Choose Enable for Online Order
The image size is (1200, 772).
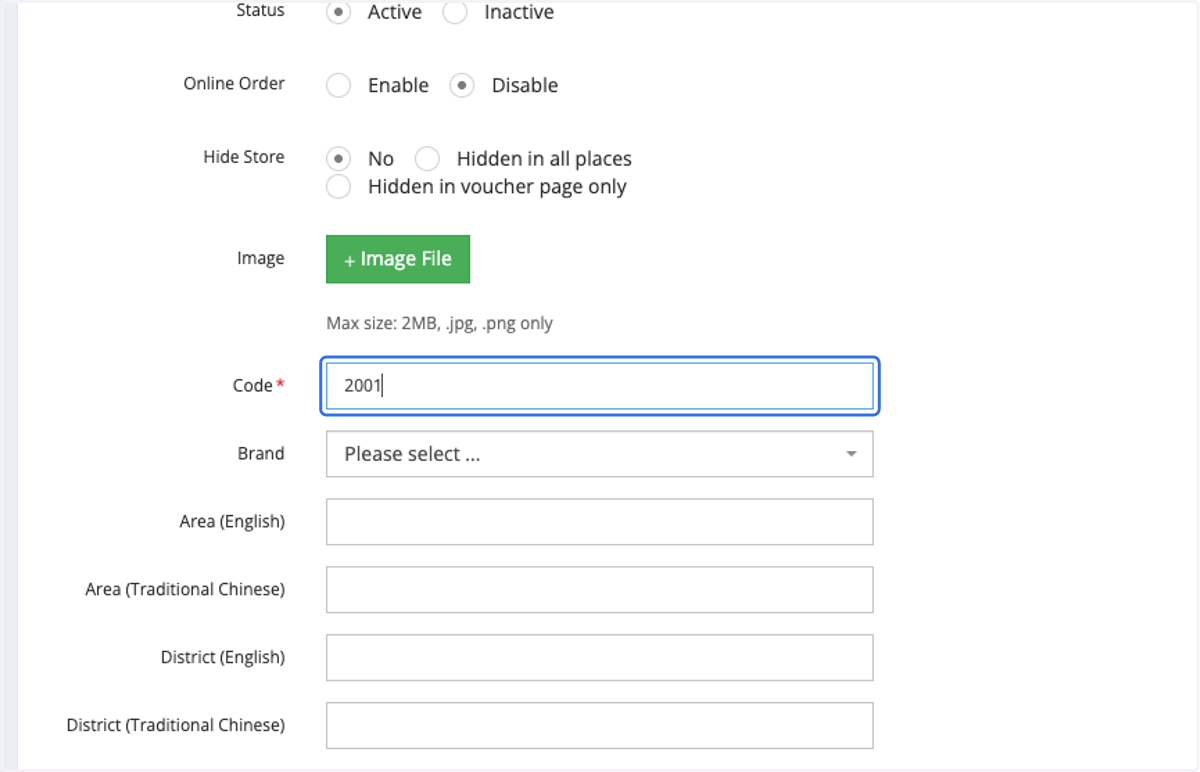[x=339, y=86]
